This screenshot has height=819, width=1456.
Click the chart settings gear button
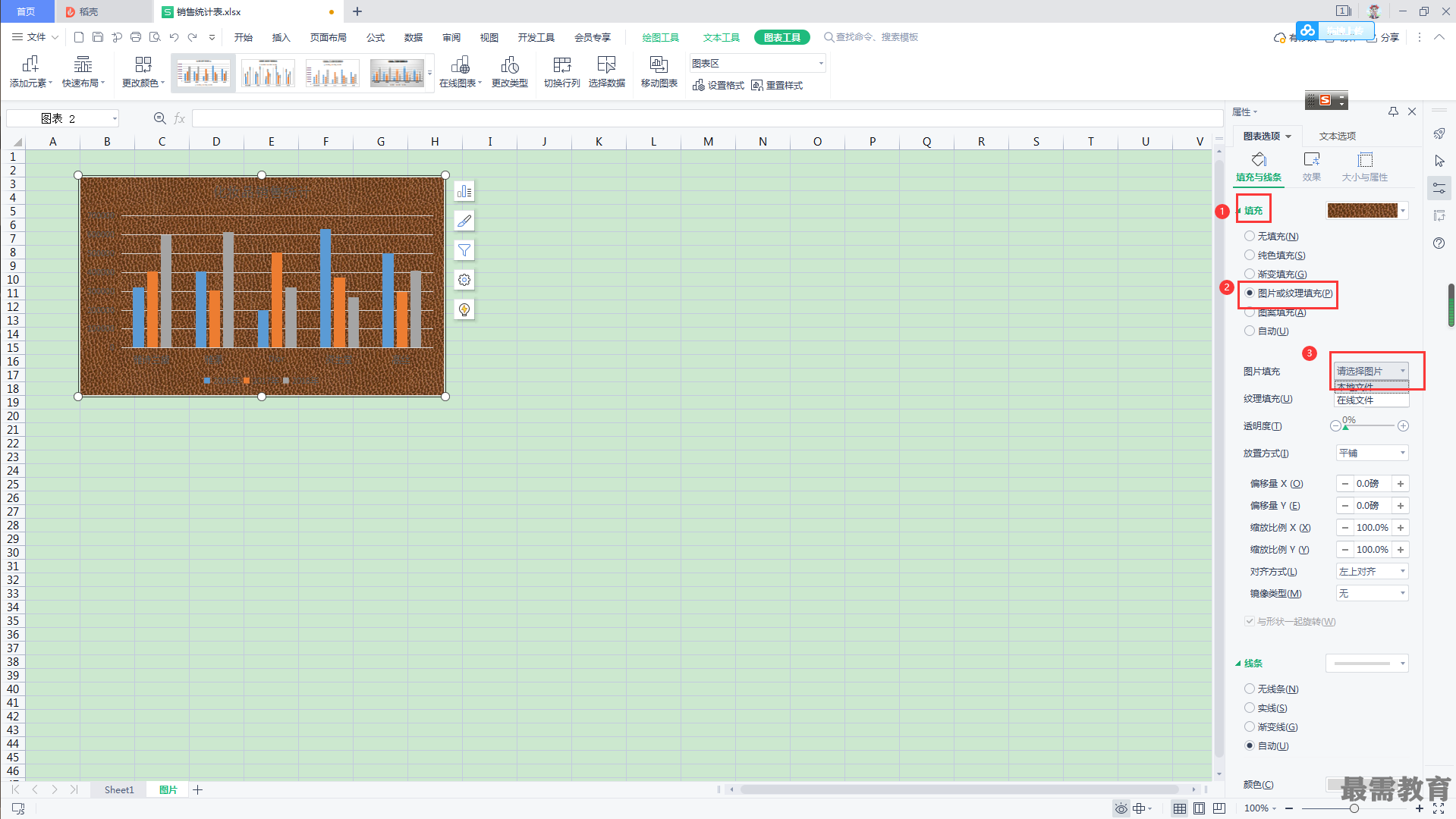[464, 280]
